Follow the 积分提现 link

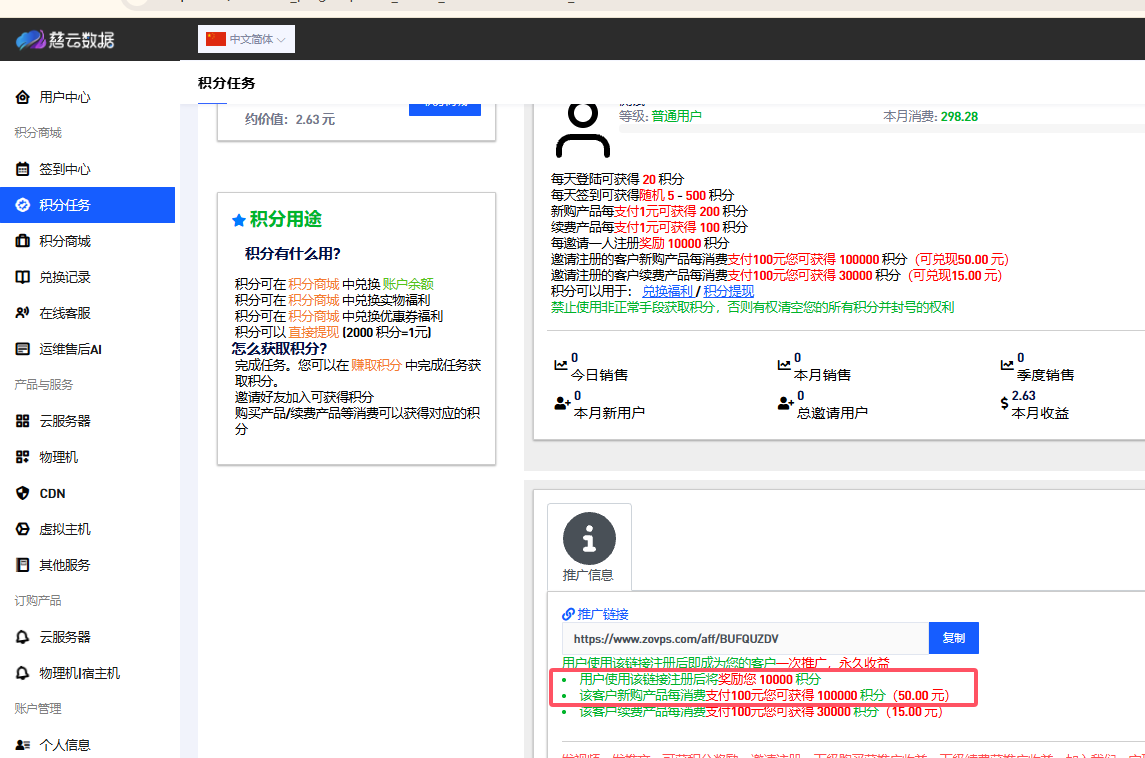[x=728, y=291]
